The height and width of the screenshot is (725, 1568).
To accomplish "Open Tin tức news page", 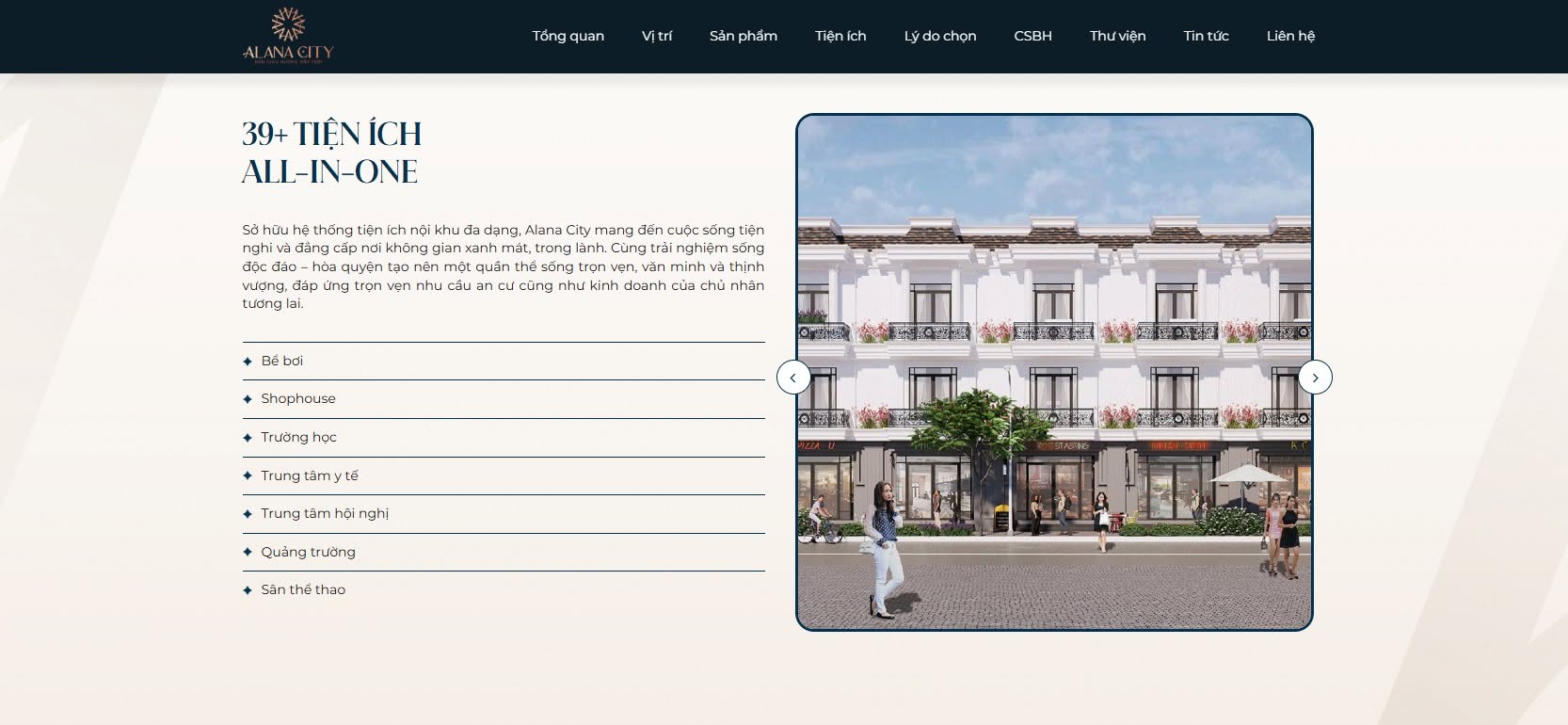I will 1207,36.
